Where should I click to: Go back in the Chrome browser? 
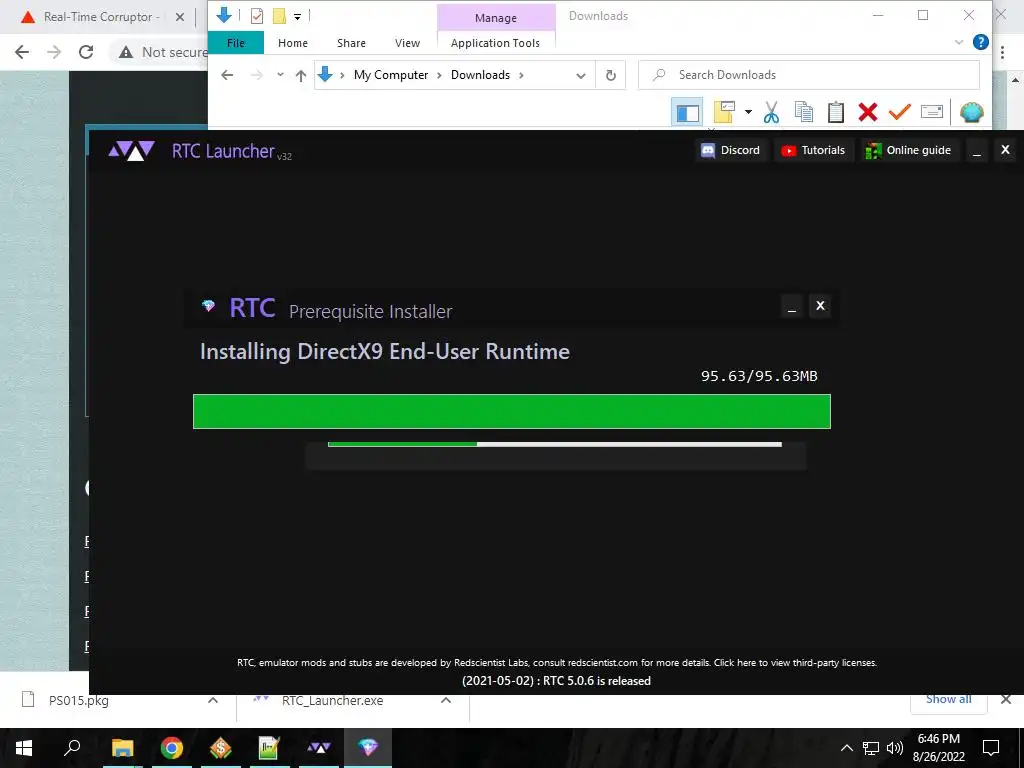pyautogui.click(x=22, y=52)
